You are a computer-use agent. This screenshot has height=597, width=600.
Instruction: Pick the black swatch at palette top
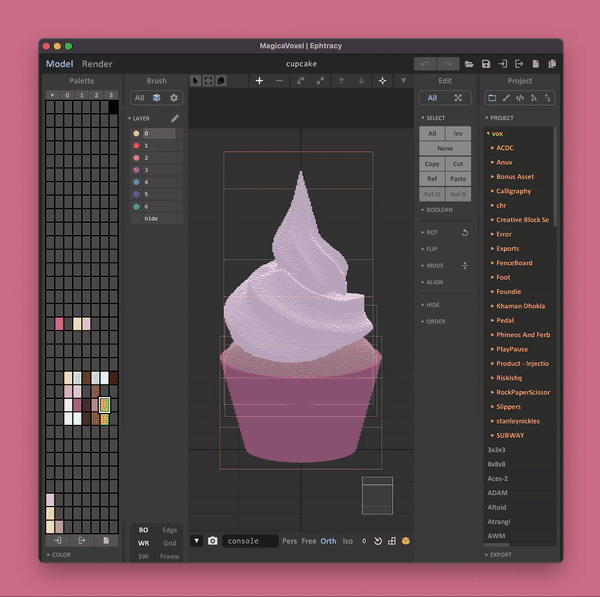(x=113, y=107)
